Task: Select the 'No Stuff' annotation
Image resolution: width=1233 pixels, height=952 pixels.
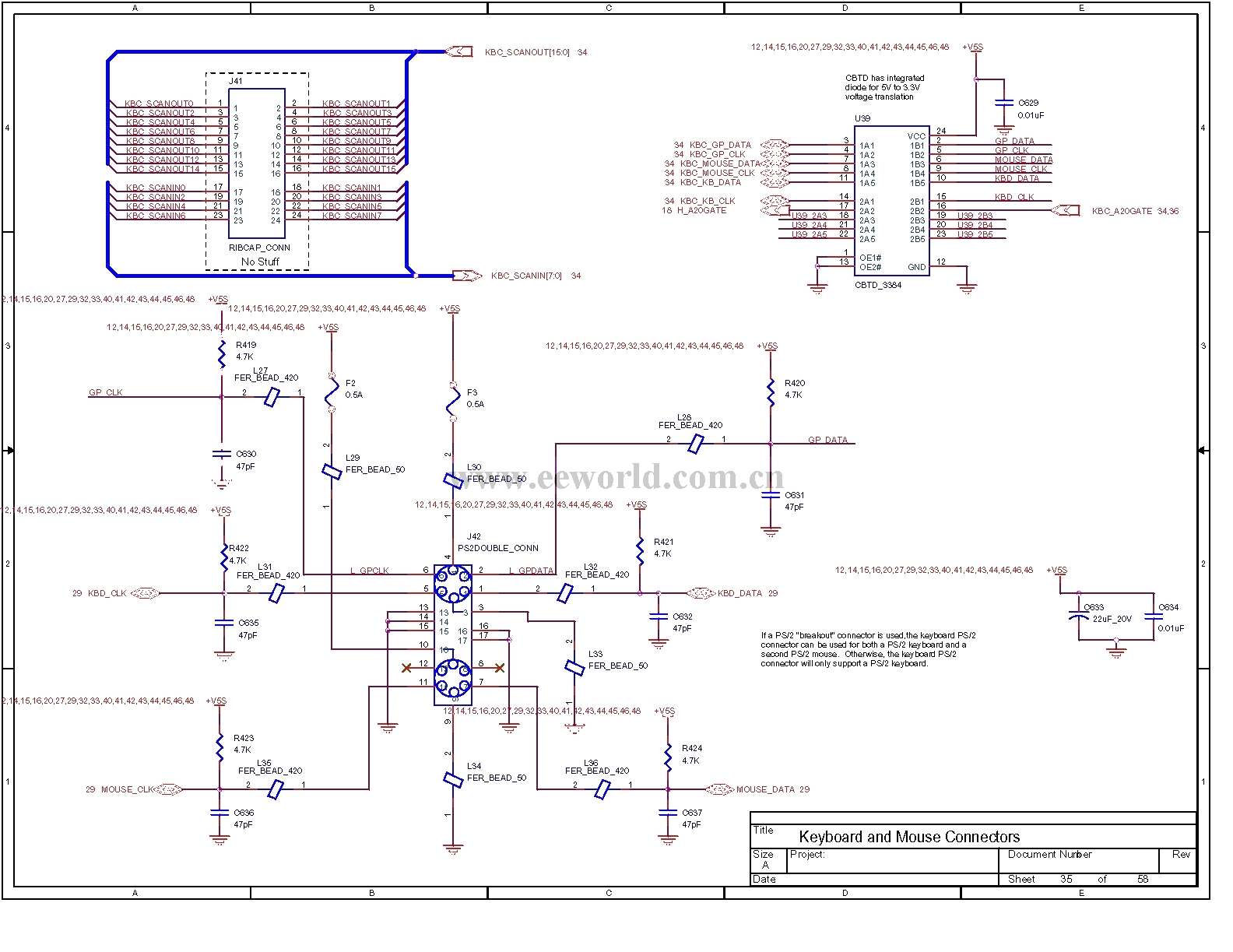Action: (260, 262)
